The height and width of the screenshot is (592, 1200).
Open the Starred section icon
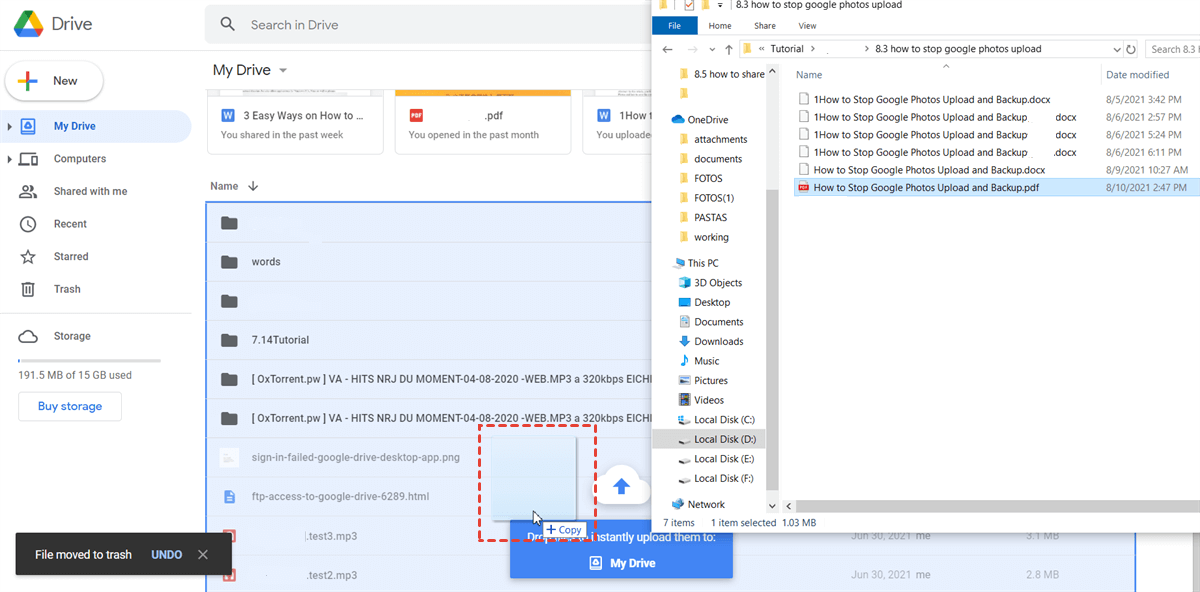[29, 257]
